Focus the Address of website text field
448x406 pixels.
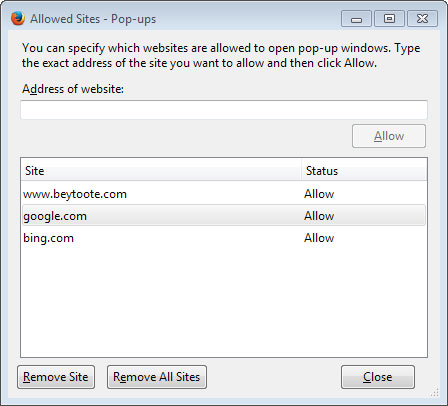point(224,110)
